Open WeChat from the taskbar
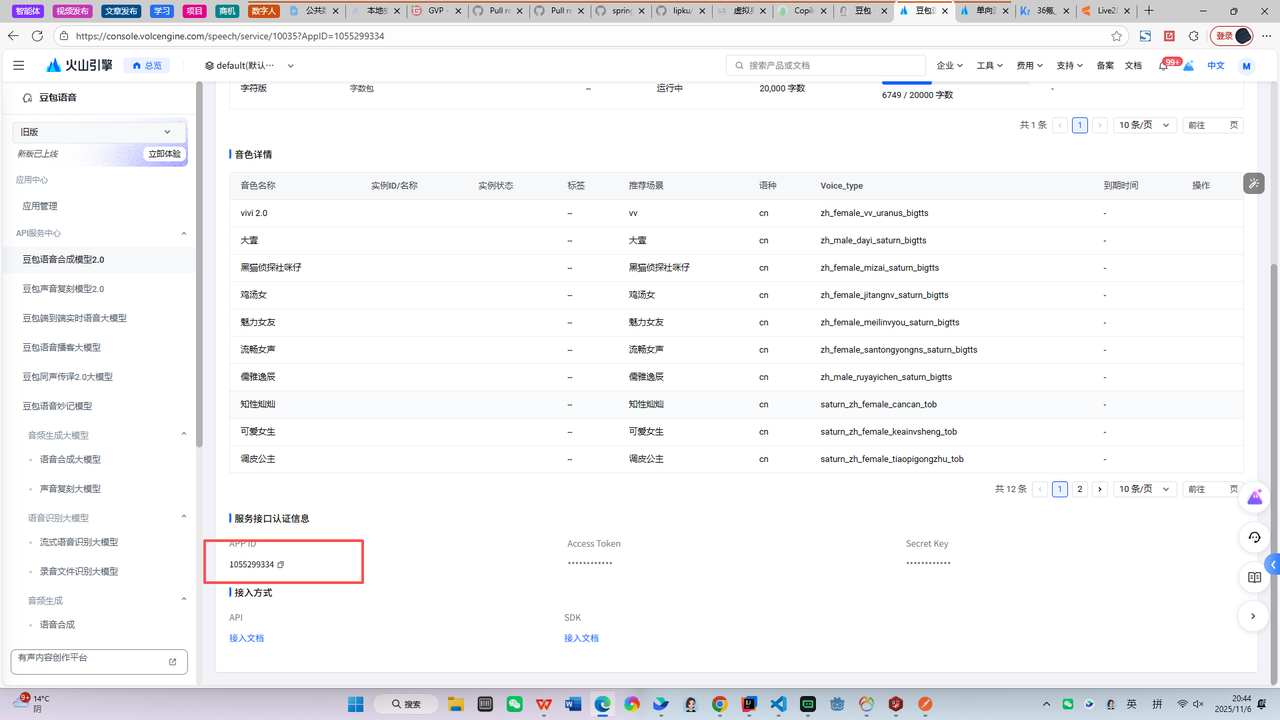The image size is (1280, 720). click(x=514, y=704)
